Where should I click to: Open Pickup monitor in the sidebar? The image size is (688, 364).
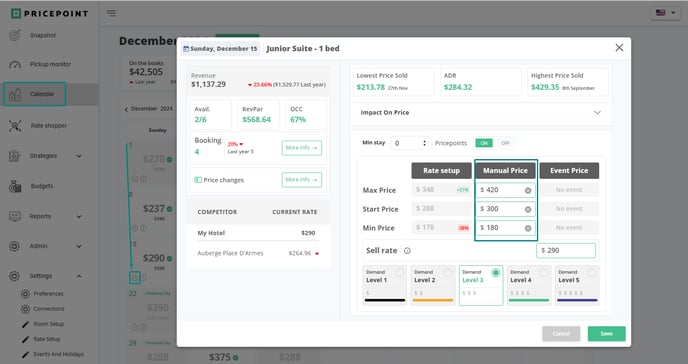coord(50,64)
